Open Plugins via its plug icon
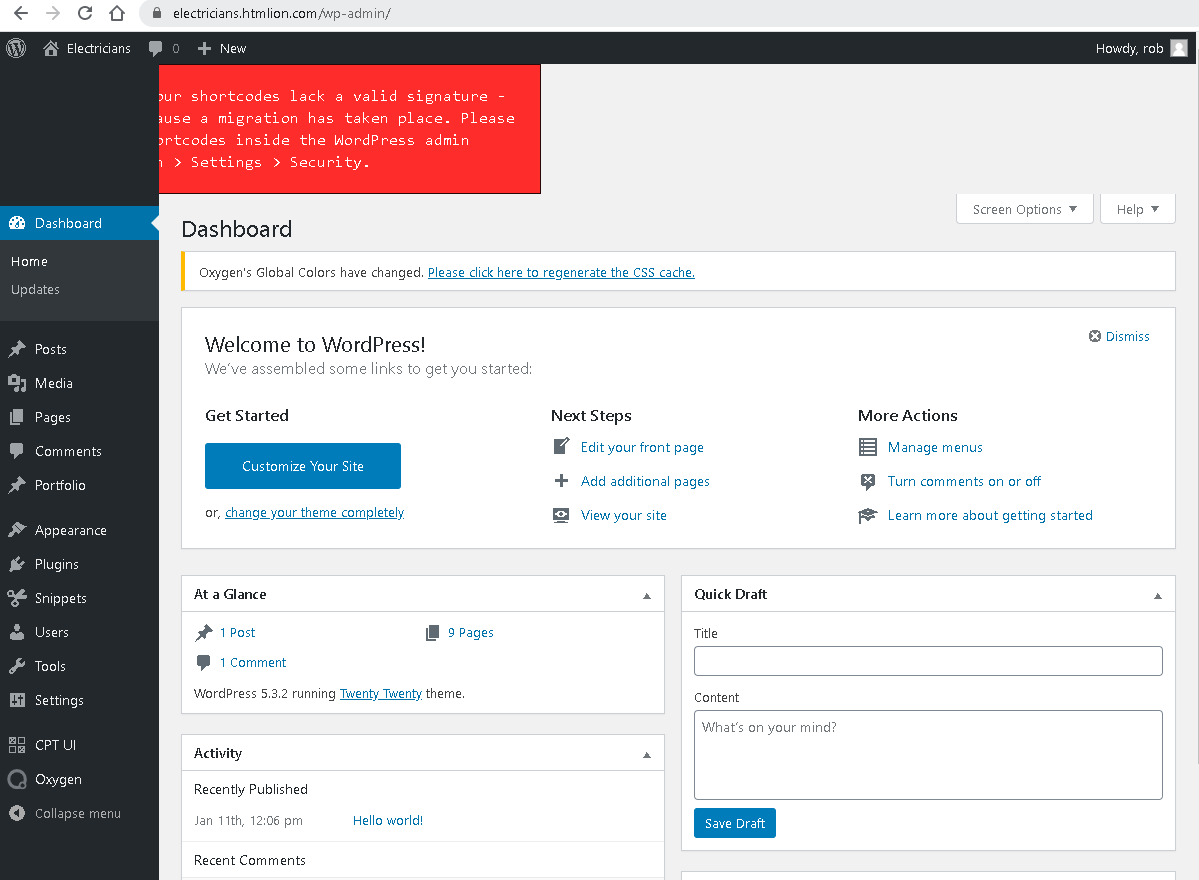Viewport: 1199px width, 880px height. pos(16,563)
